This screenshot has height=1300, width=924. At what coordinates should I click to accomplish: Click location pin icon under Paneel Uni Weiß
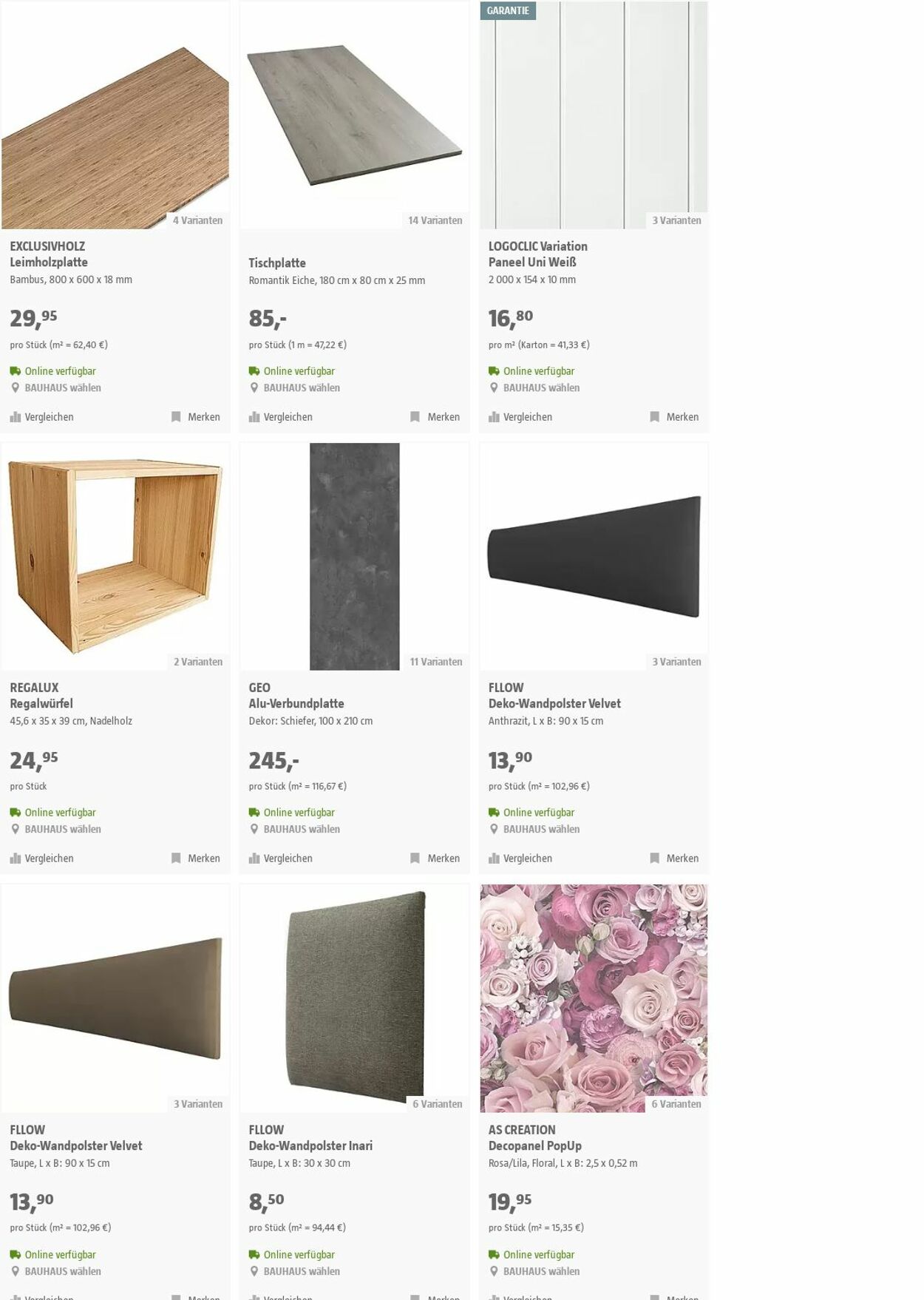click(494, 387)
